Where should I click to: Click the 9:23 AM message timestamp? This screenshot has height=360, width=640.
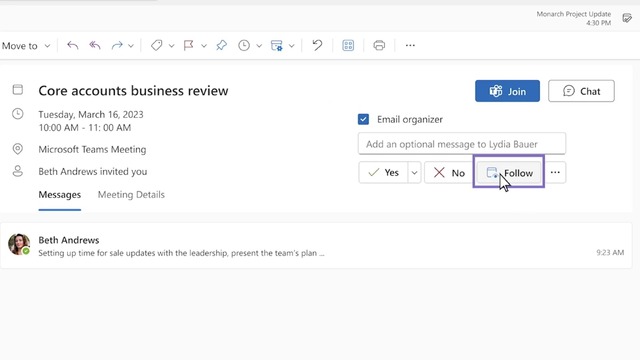(610, 253)
